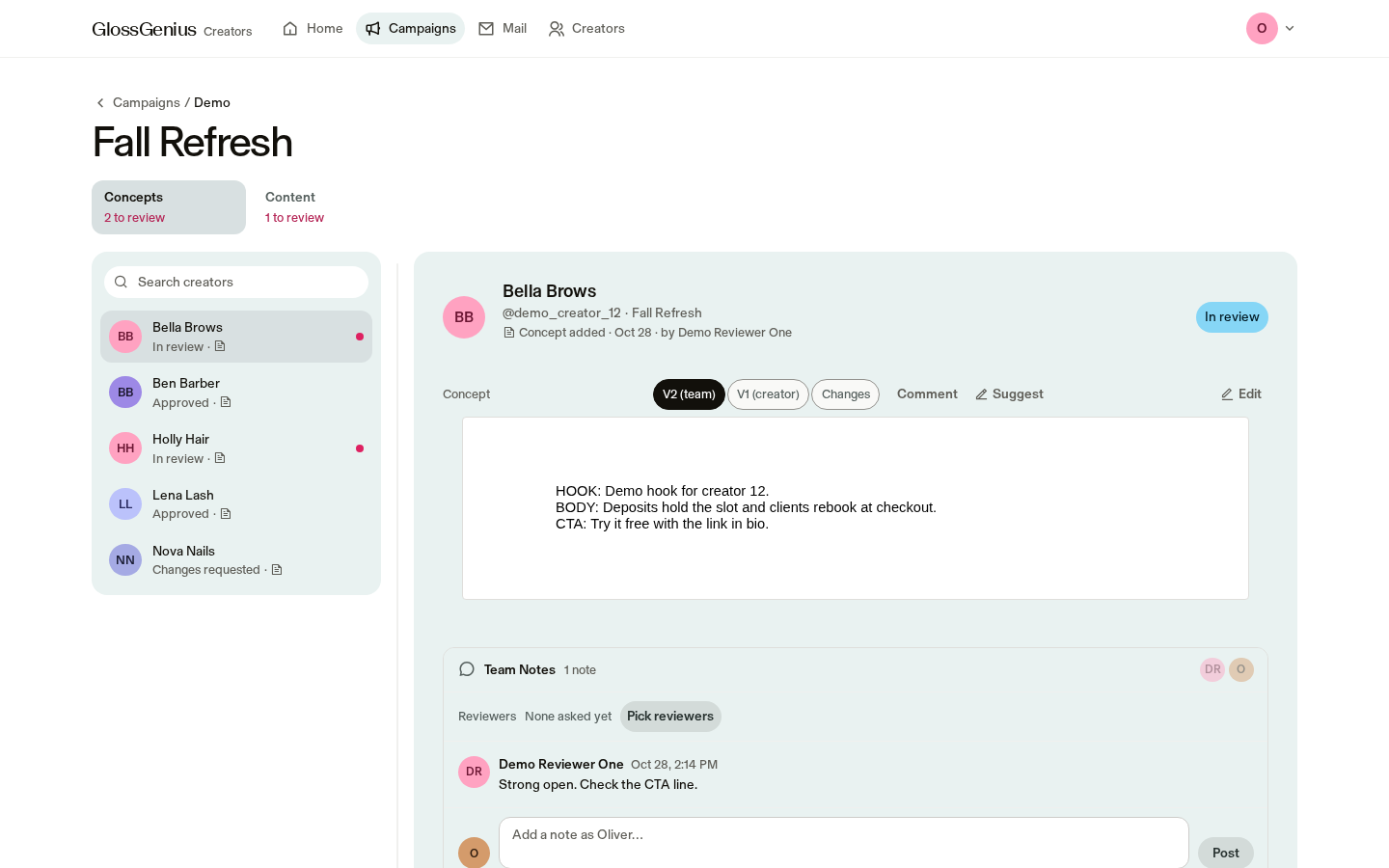The height and width of the screenshot is (868, 1389).
Task: Click Pick reviewers
Action: tap(670, 717)
